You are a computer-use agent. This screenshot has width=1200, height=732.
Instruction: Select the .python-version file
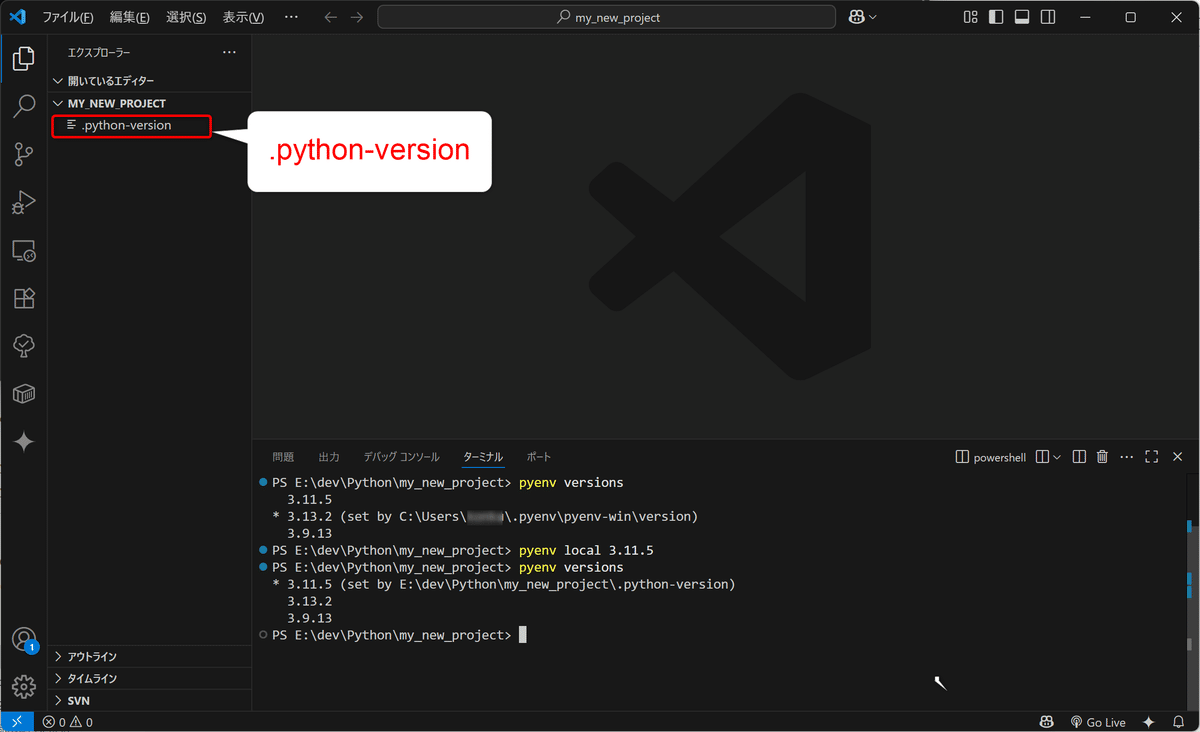125,126
